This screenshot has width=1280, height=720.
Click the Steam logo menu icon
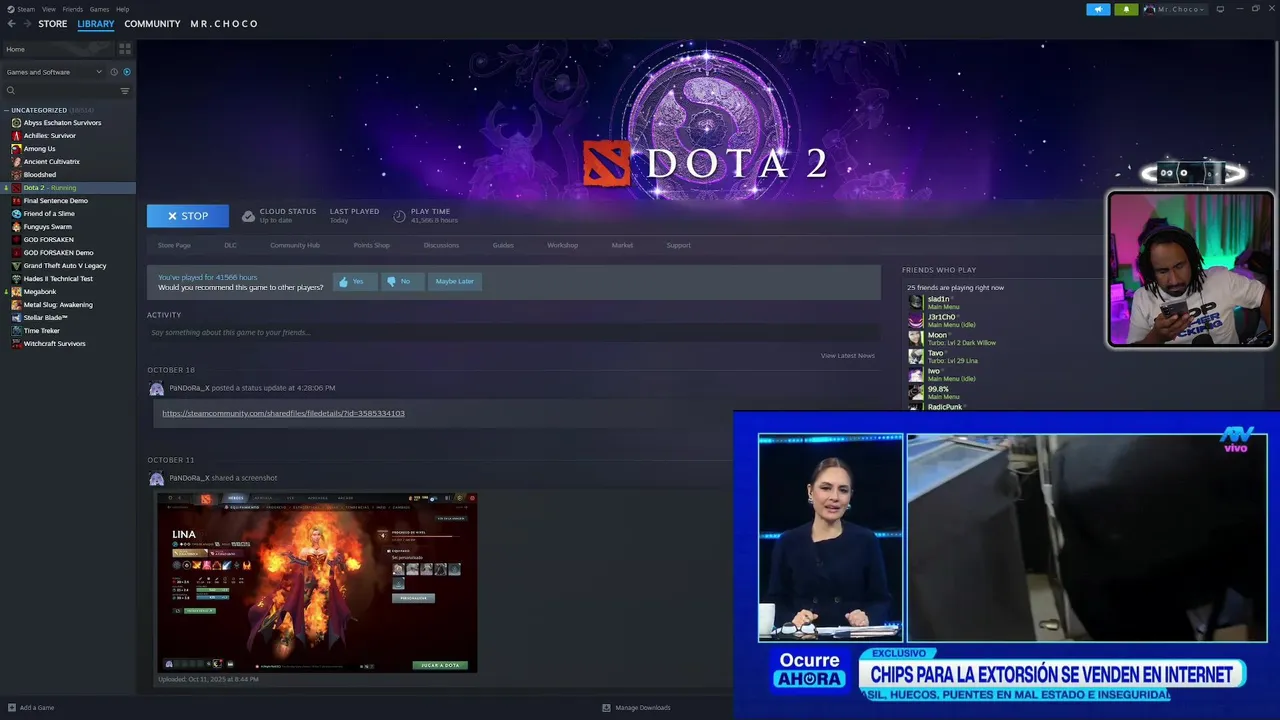coord(9,9)
